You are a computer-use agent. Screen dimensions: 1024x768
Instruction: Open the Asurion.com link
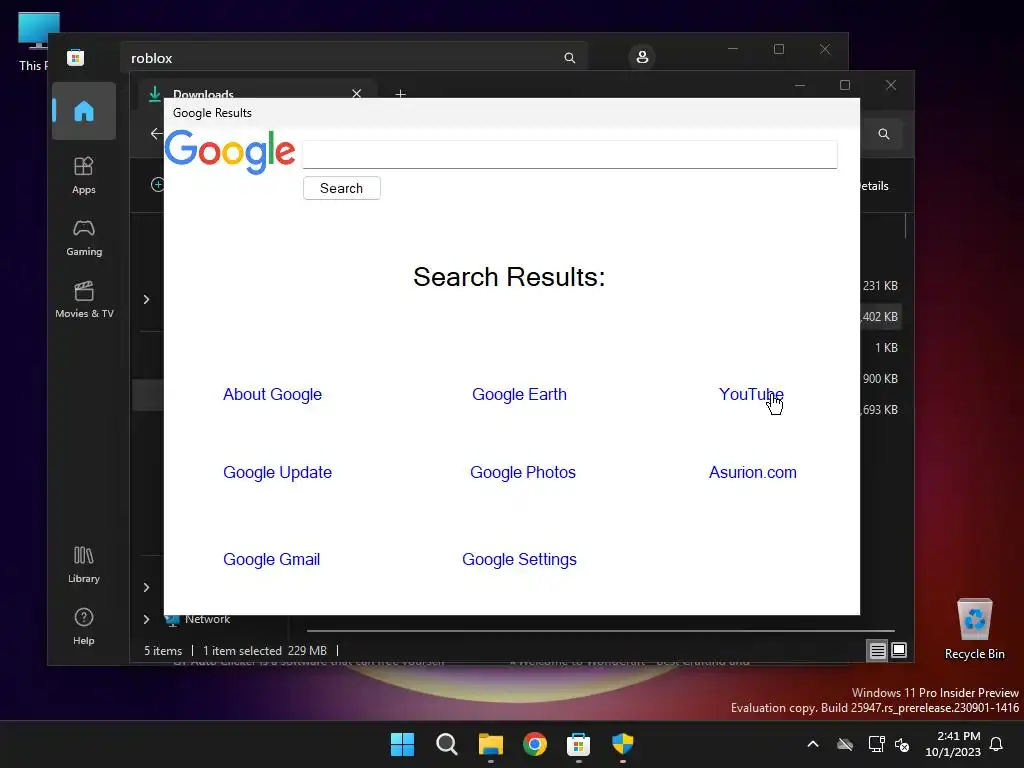point(752,472)
